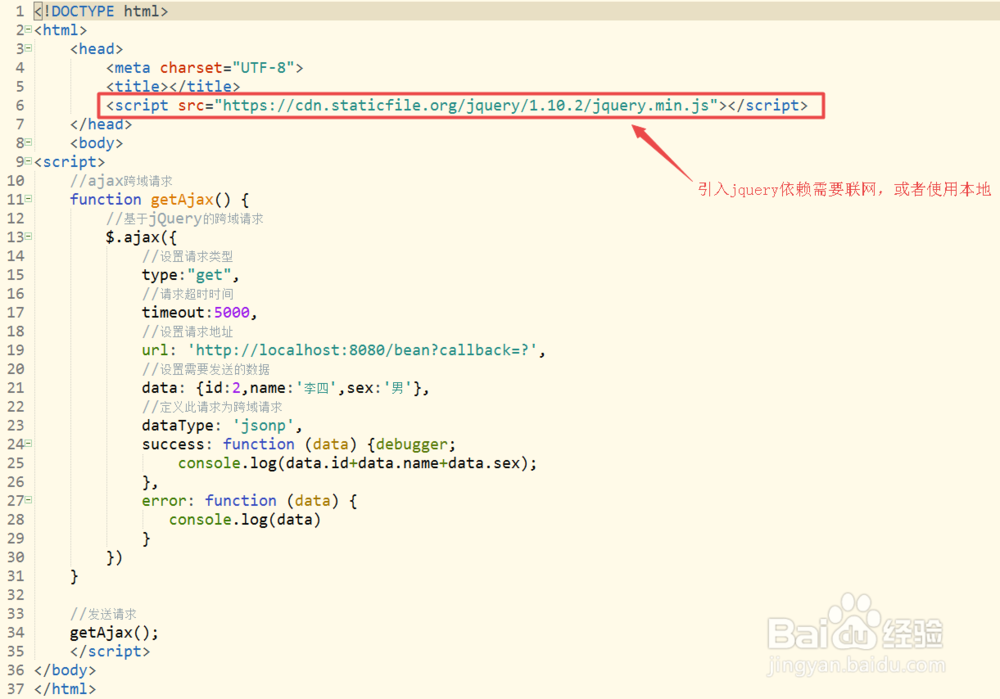Click the empty title tag on line 5

coord(173,86)
